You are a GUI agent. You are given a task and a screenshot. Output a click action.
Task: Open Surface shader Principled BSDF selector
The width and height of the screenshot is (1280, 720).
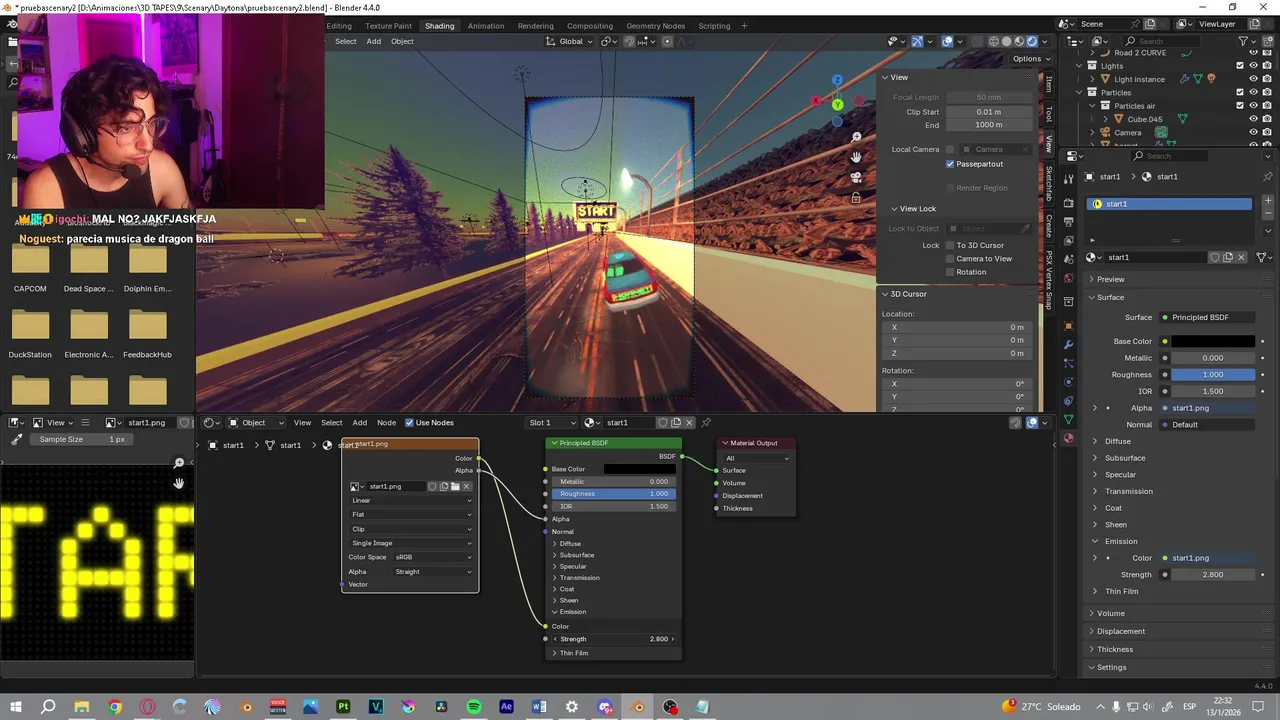(1207, 317)
